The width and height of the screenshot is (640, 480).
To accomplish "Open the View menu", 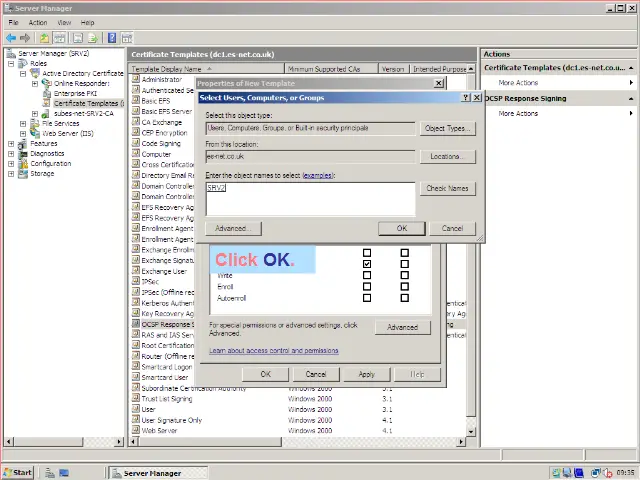I will [64, 22].
